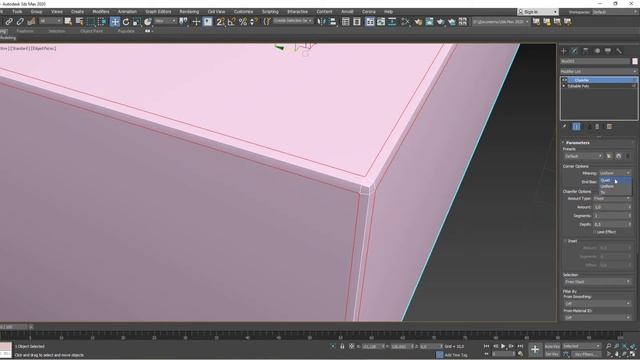Open the From Smoothing dropdown
640x360 pixels.
pyautogui.click(x=597, y=304)
